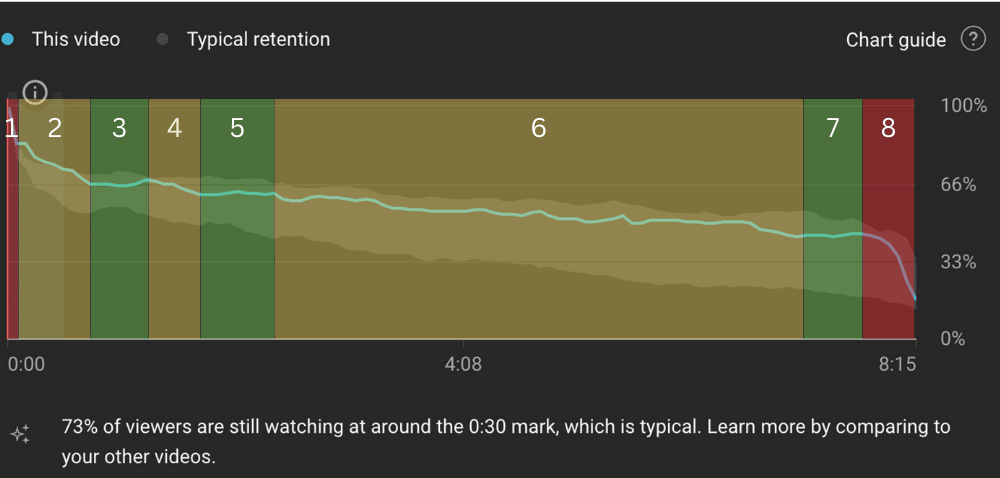
Task: Click the 4:08 timestamp on the axis
Action: pyautogui.click(x=464, y=365)
